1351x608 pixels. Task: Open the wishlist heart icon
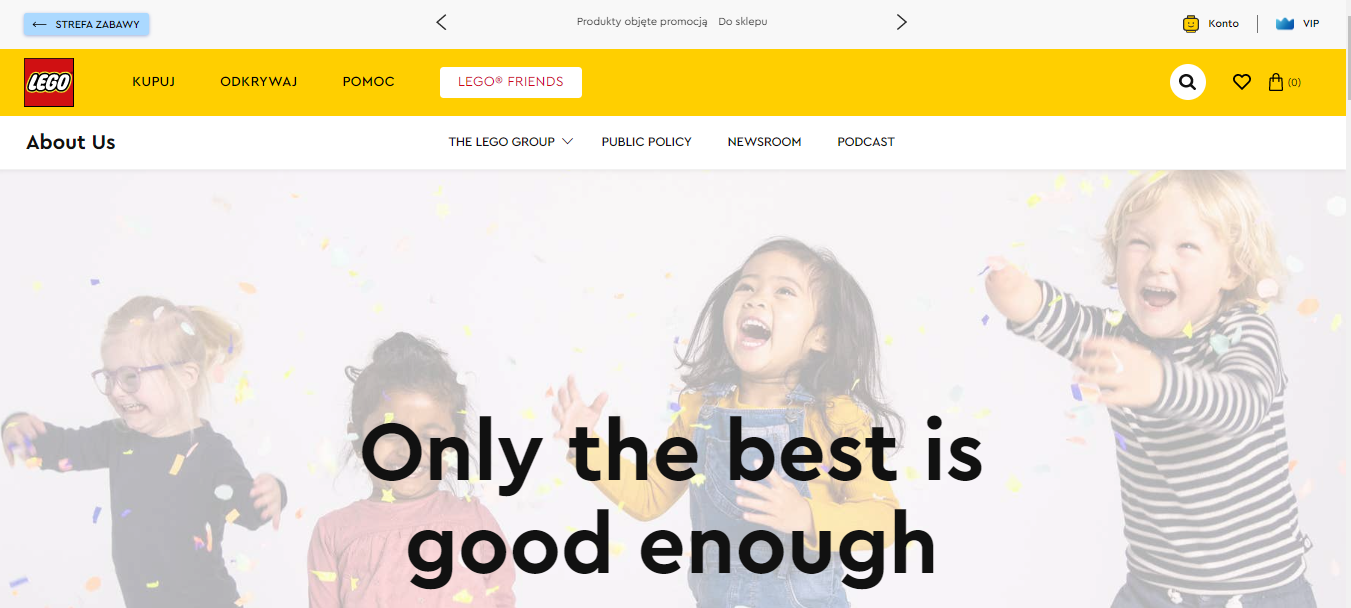coord(1241,82)
